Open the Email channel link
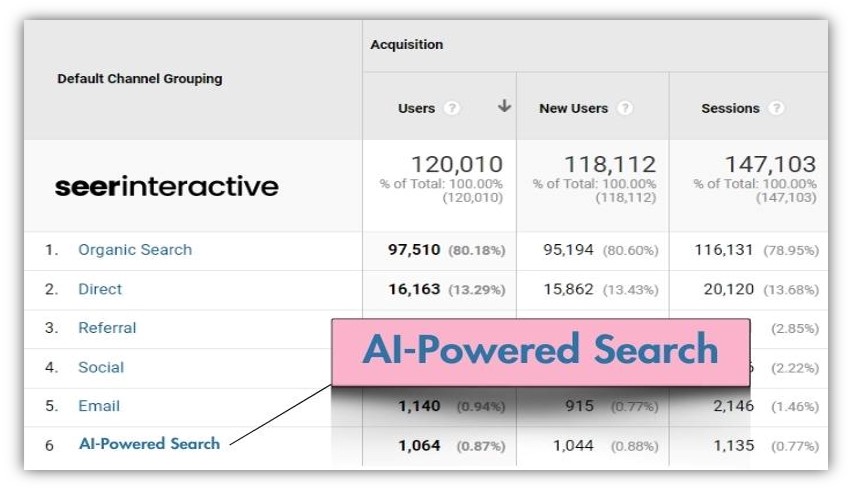This screenshot has height=490, width=852. pos(99,406)
